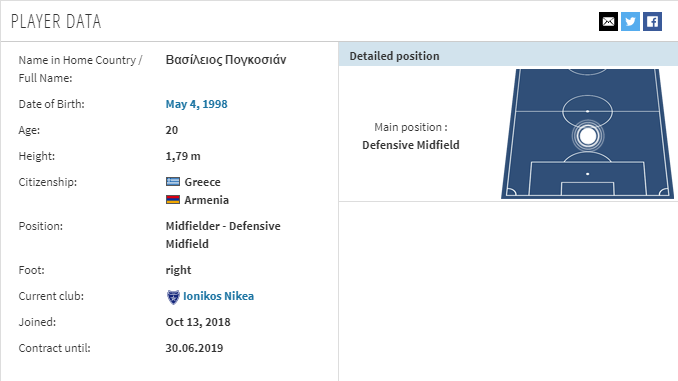Share on Facebook icon
This screenshot has width=678, height=381.
[x=652, y=22]
